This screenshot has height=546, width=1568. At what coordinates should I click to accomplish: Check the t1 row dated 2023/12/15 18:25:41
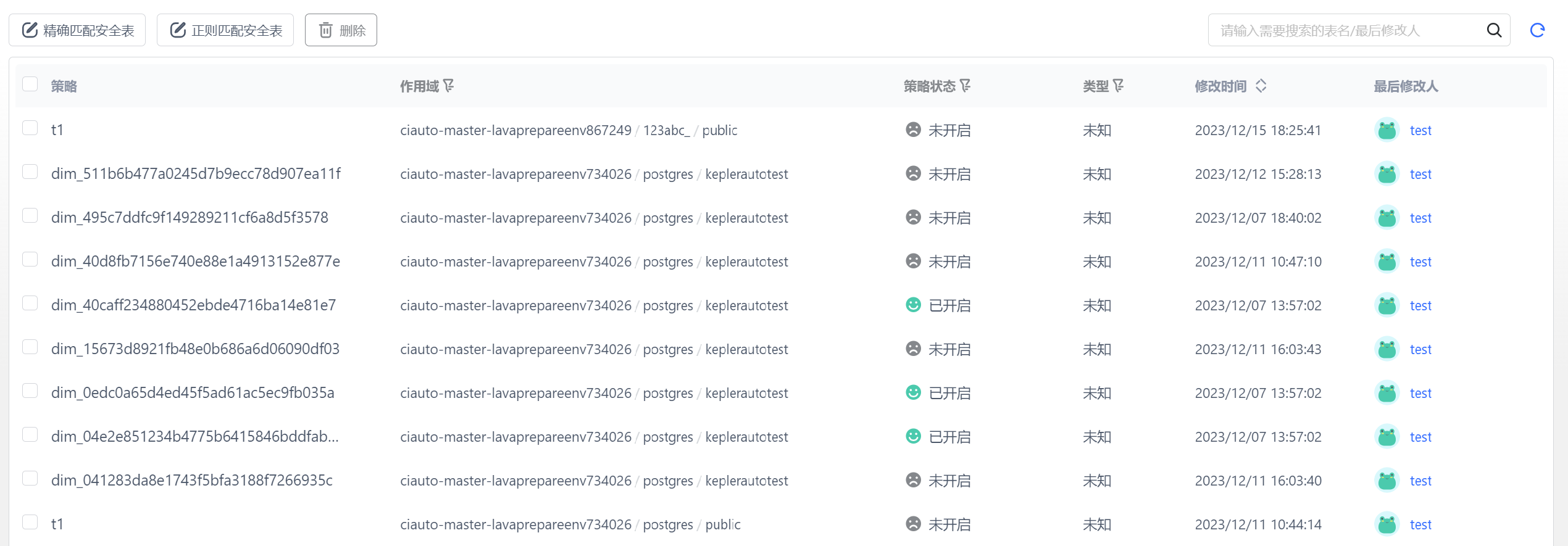[x=30, y=128]
